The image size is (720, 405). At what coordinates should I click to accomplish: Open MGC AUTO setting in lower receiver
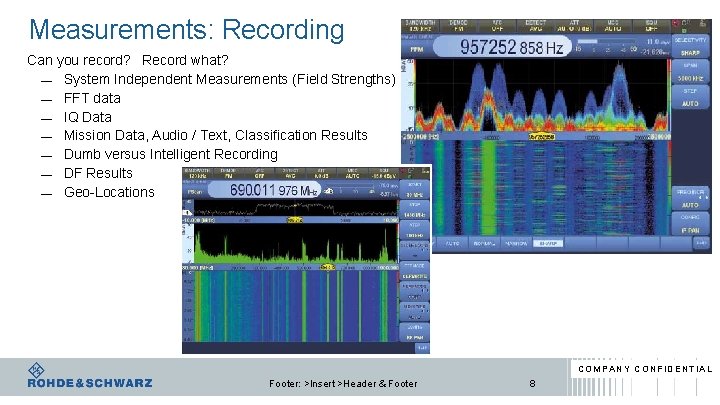(353, 173)
